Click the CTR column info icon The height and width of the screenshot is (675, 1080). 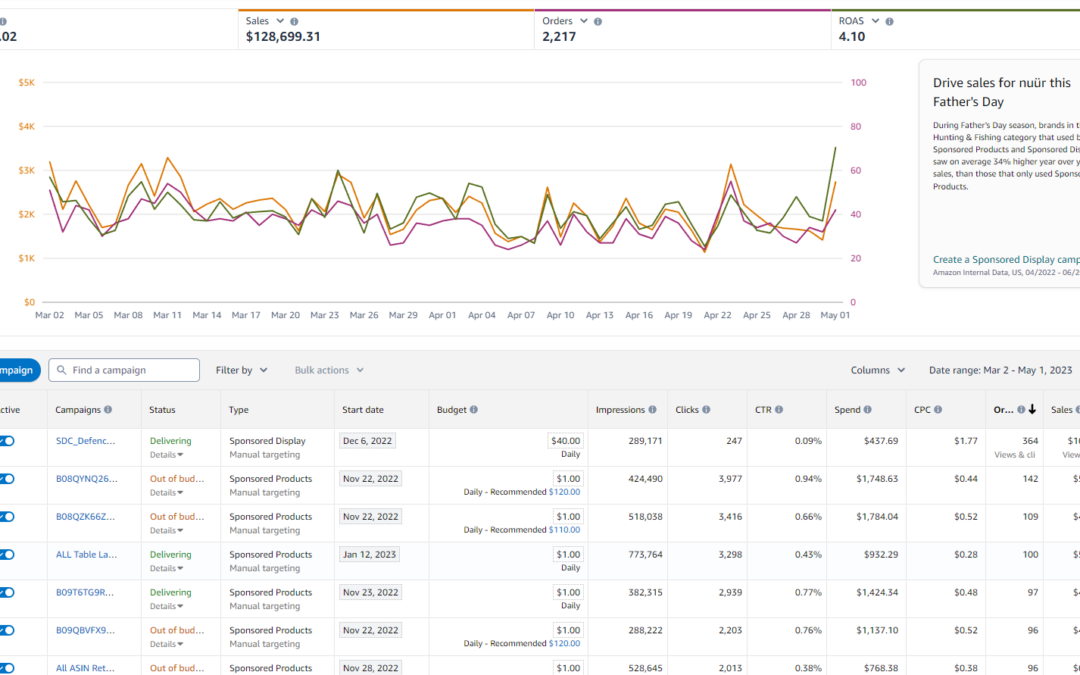pyautogui.click(x=779, y=410)
